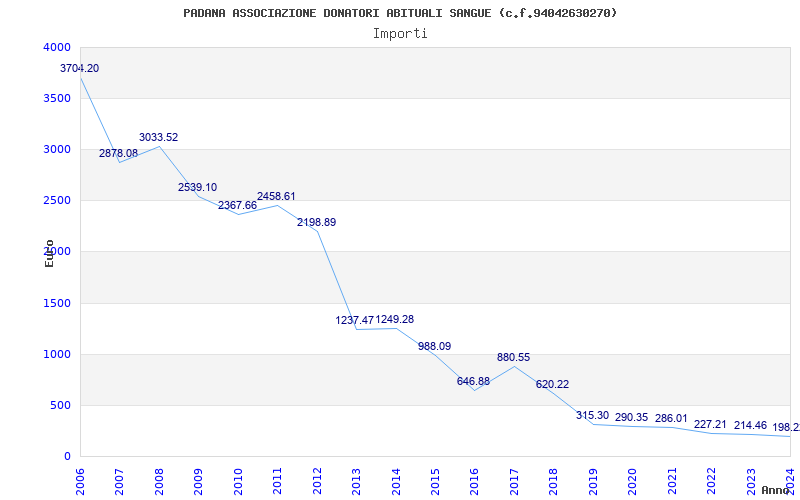This screenshot has height=500, width=800.
Task: Select the 1249.28 data label
Action: point(395,319)
